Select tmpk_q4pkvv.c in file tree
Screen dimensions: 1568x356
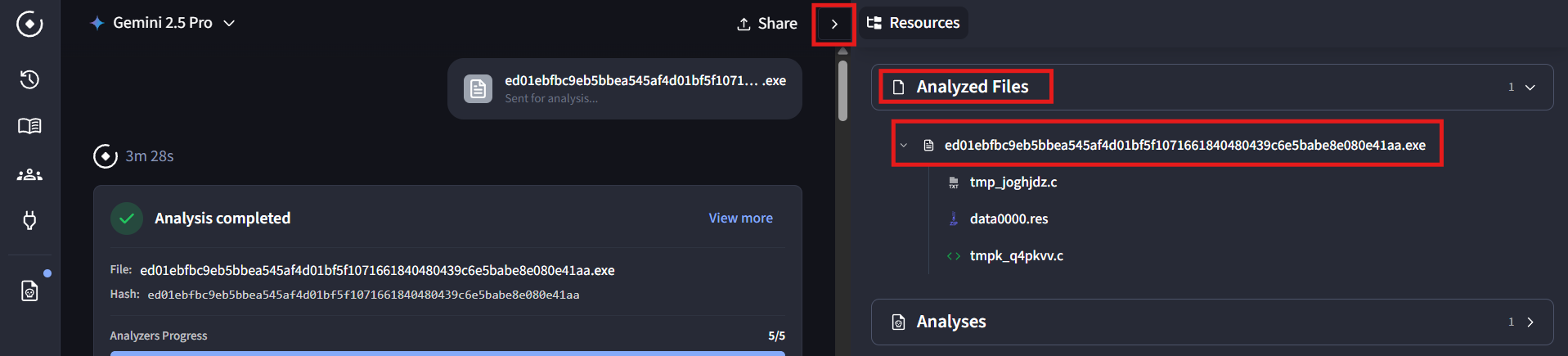coord(1016,255)
